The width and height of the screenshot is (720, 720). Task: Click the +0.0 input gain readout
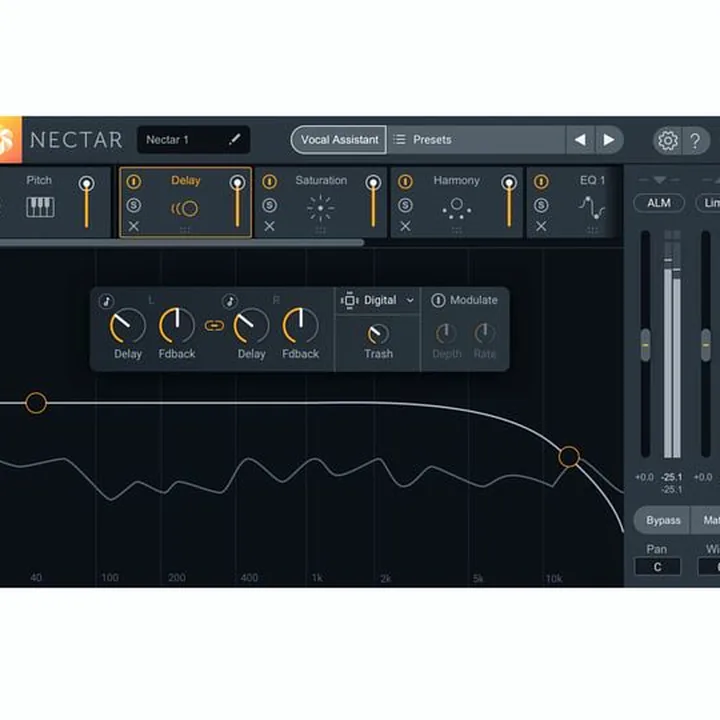click(644, 477)
